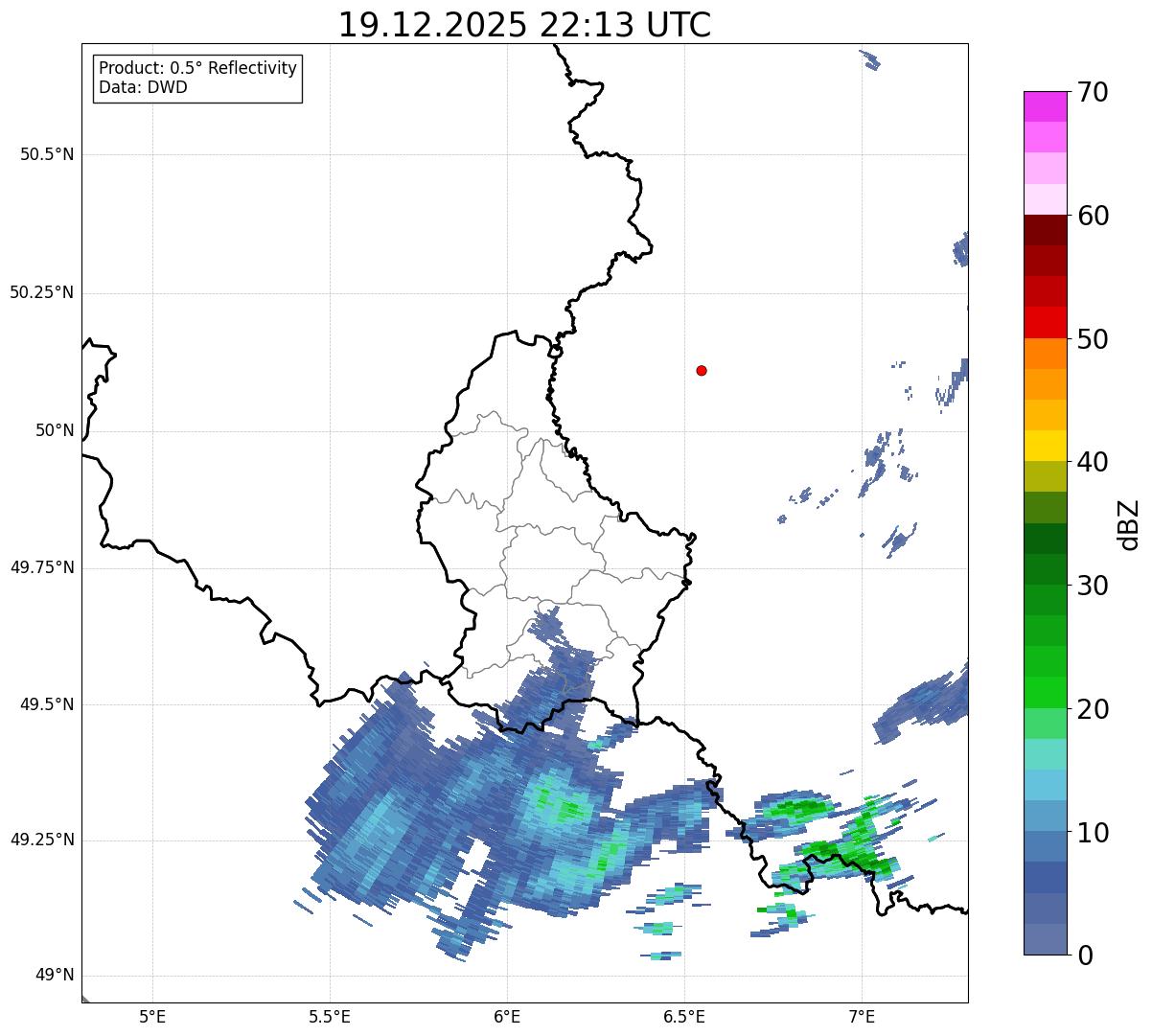The image size is (1152, 1036).
Task: Select the orange colorbar swatch below 50
Action: tap(1045, 354)
